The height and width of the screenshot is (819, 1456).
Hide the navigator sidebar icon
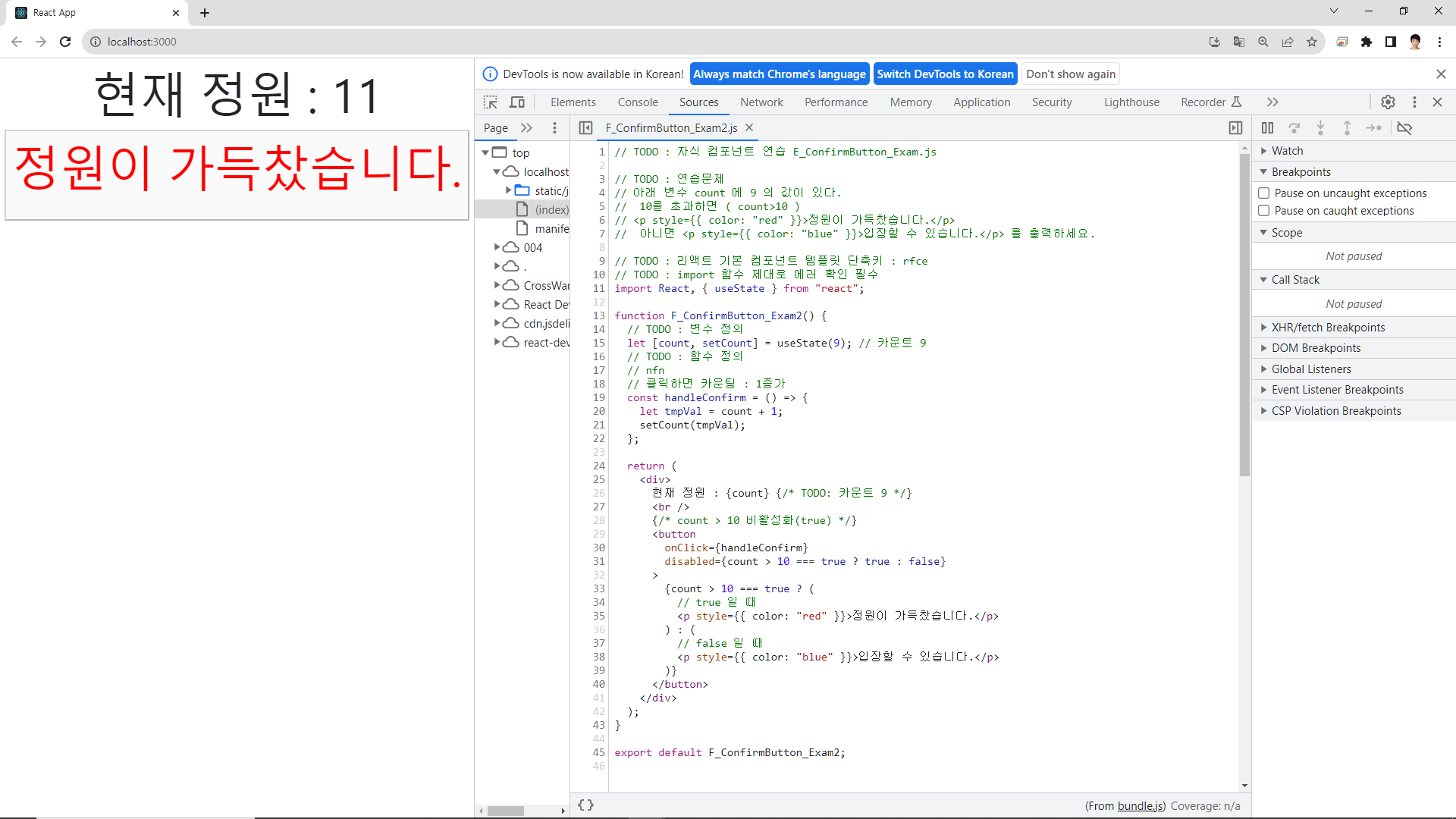pos(585,128)
